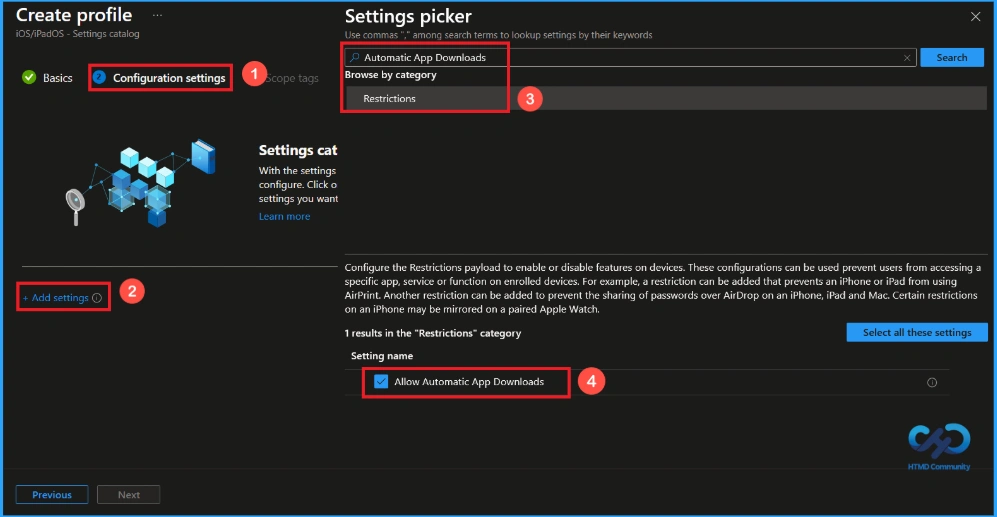Open the info icon beside Add settings
This screenshot has height=517, width=997.
point(97,298)
